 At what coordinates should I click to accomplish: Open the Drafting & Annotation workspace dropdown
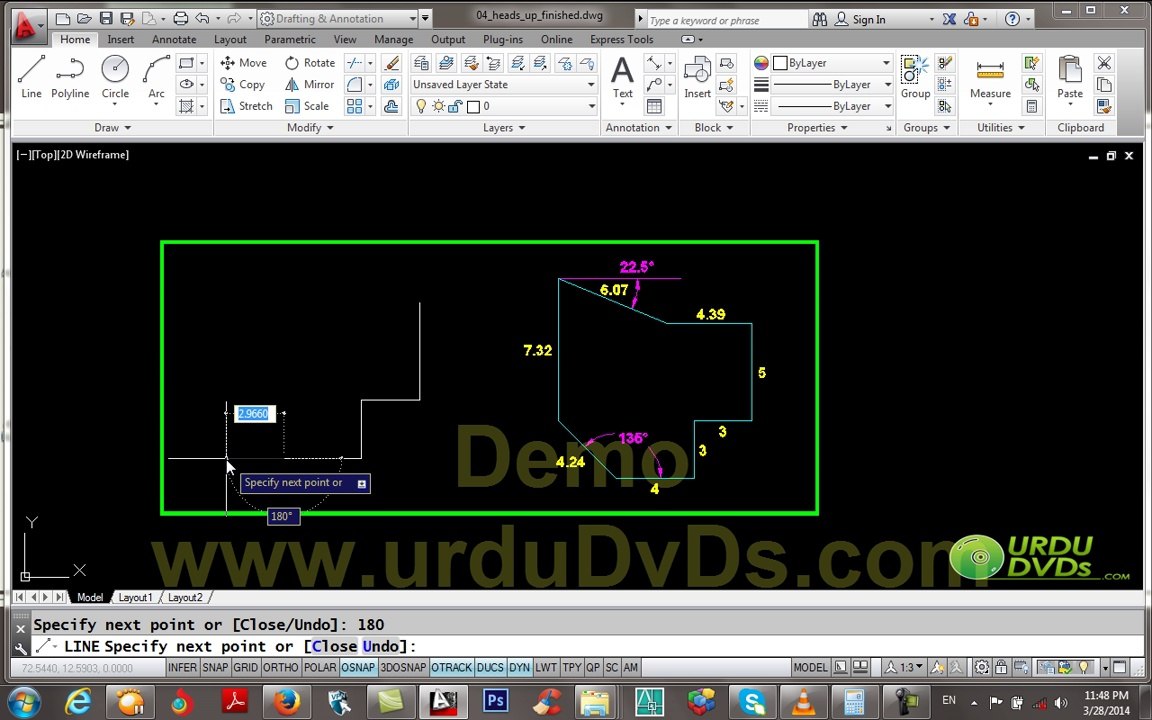337,18
